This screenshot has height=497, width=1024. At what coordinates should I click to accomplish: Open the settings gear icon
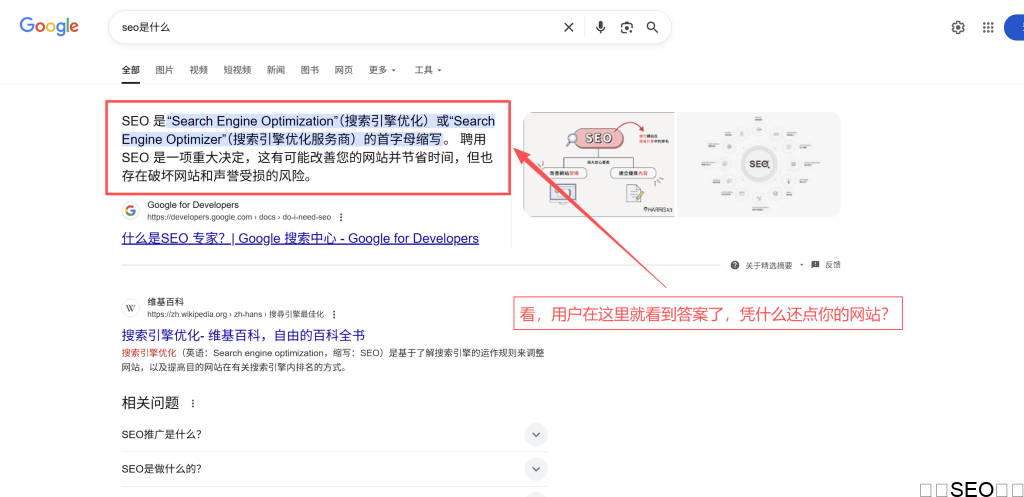point(958,27)
